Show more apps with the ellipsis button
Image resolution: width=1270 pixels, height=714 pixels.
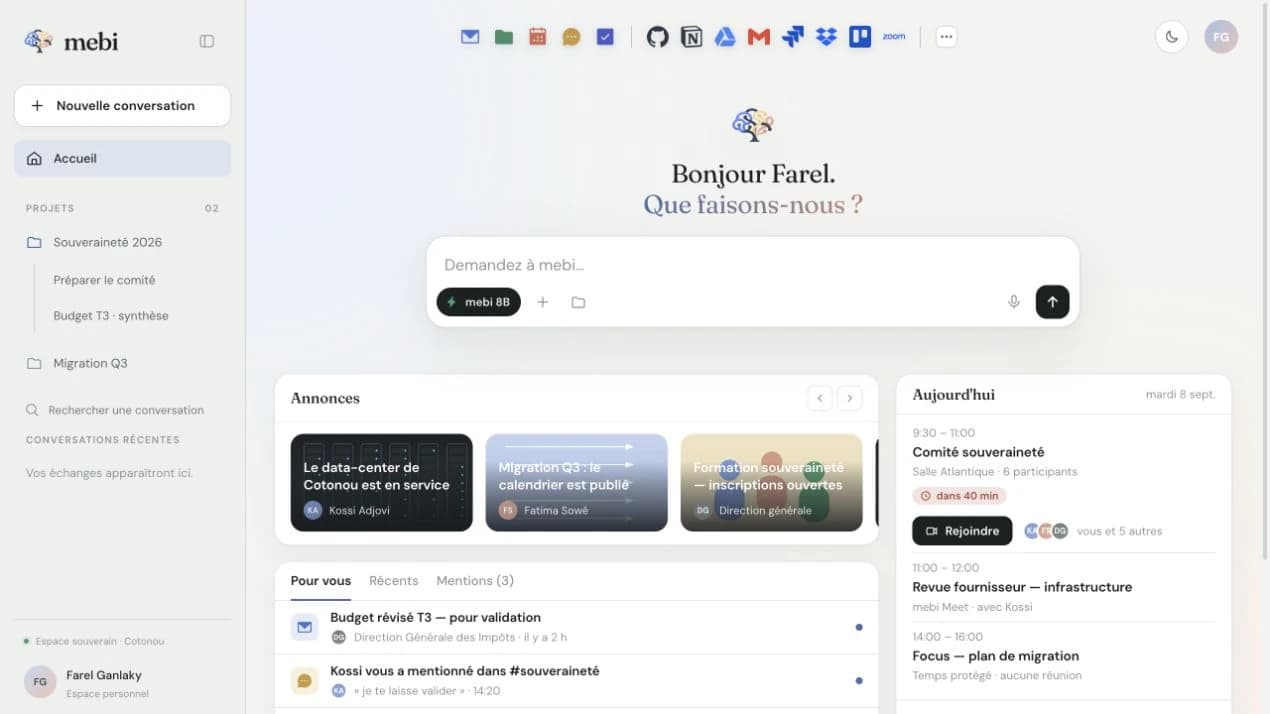pyautogui.click(x=946, y=37)
